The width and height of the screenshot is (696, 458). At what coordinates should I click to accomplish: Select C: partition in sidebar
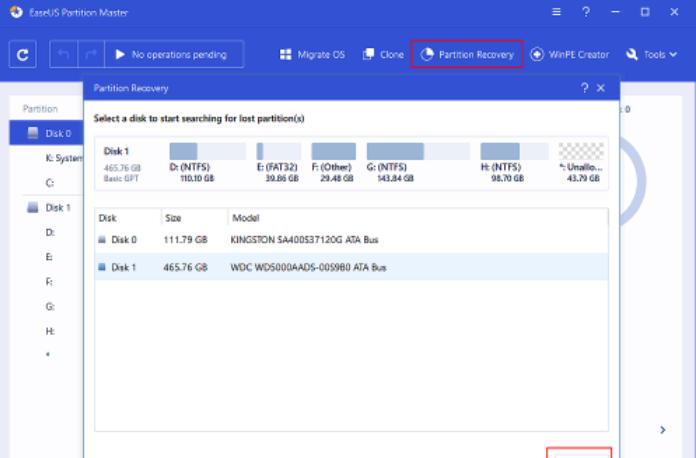click(50, 183)
